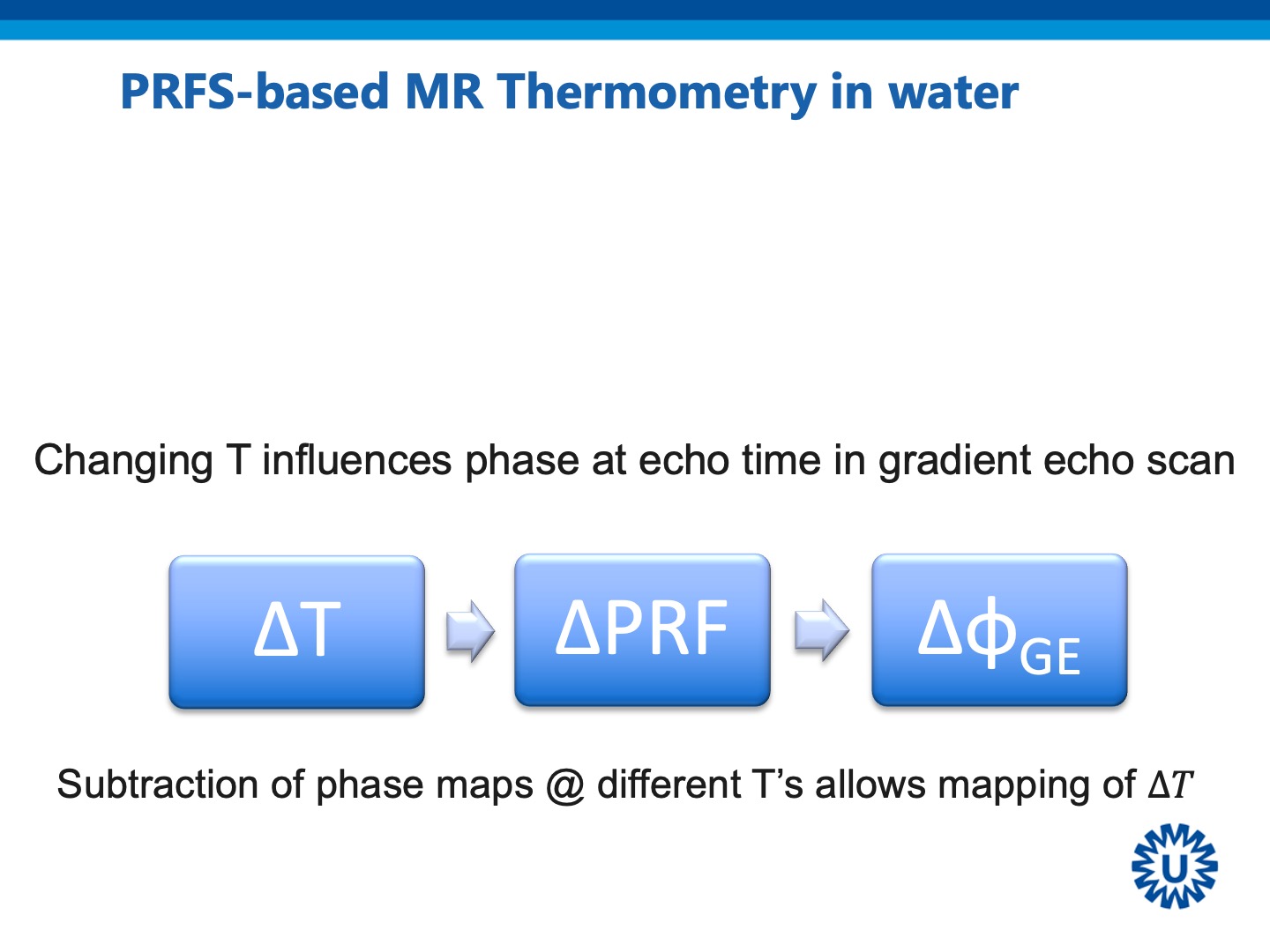Select the blue ΔPRF box
Image resolution: width=1270 pixels, height=952 pixels.
point(642,629)
